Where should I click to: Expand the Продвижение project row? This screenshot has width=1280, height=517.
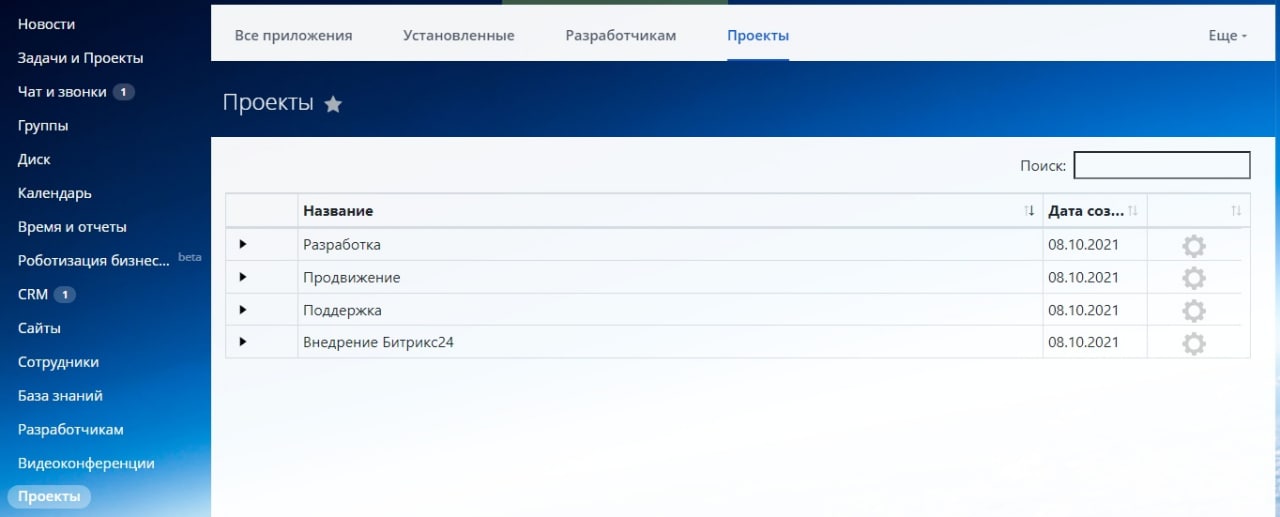[x=242, y=277]
